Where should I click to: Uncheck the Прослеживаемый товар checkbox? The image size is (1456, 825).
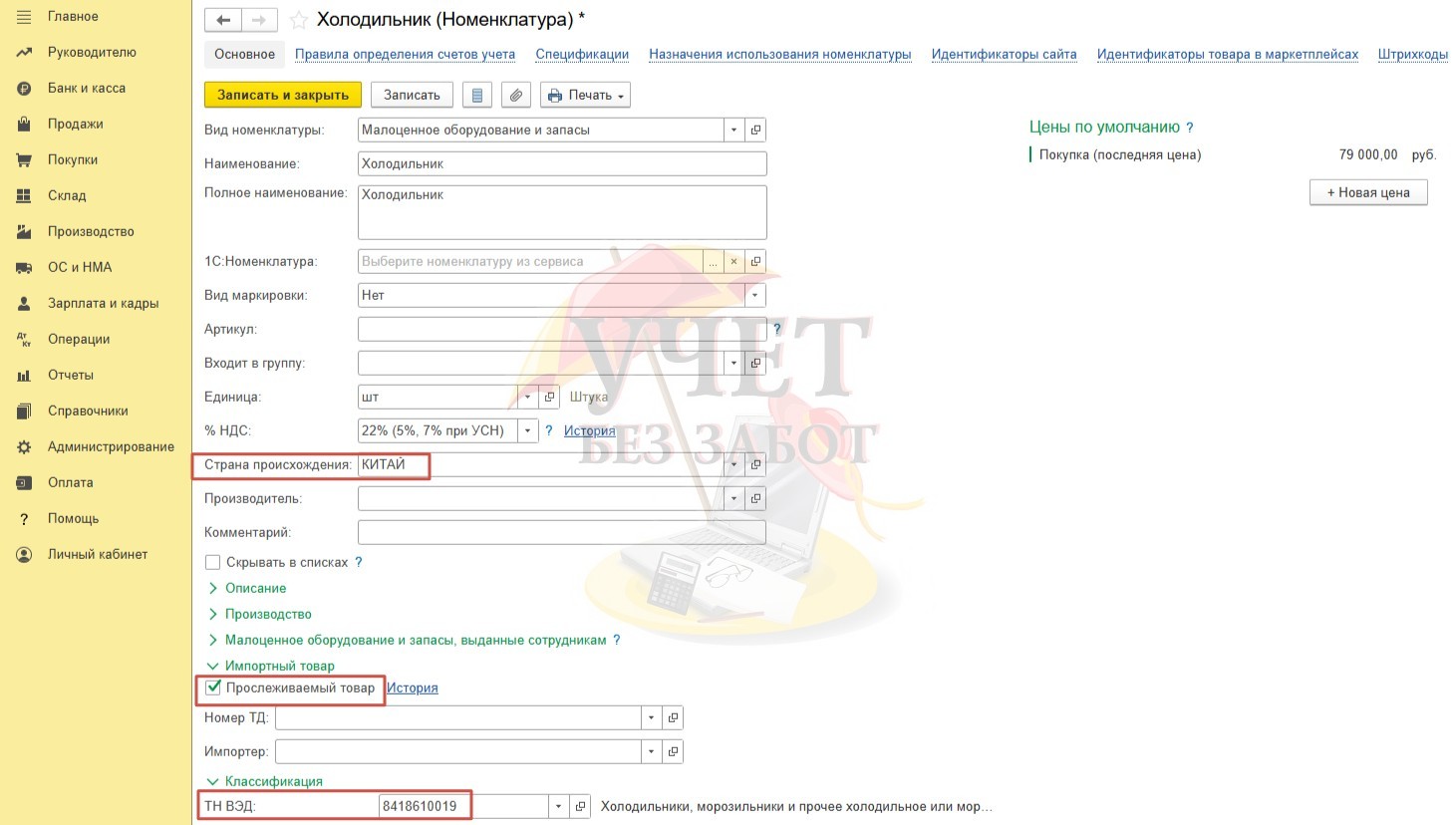click(x=213, y=687)
